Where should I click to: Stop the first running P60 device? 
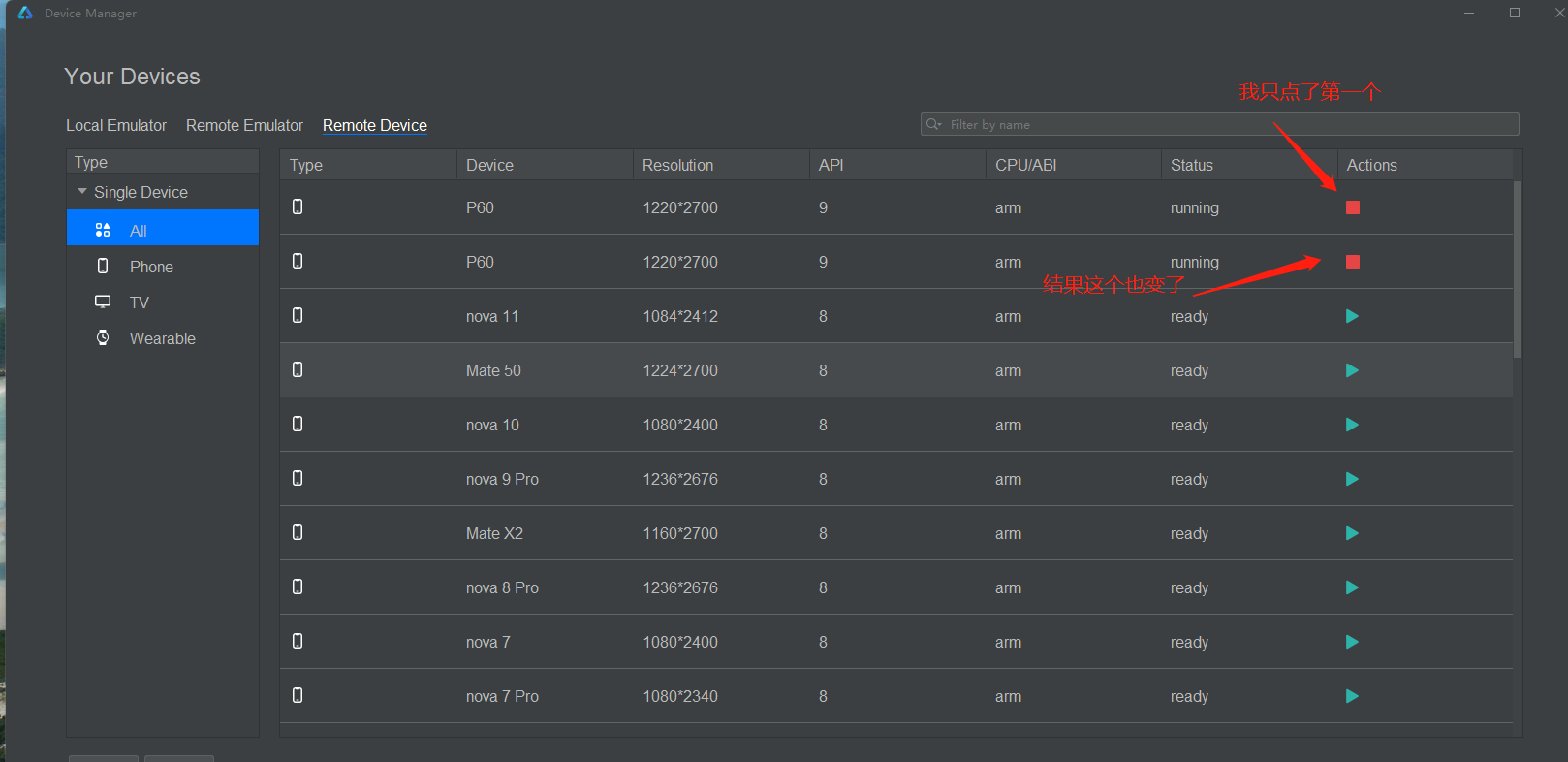pyautogui.click(x=1353, y=207)
